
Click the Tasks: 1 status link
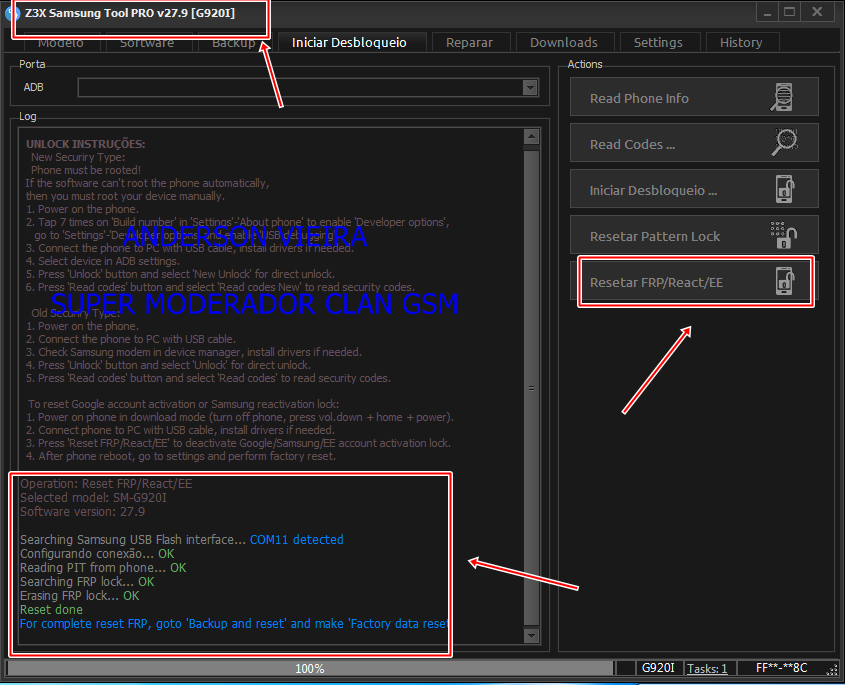(x=707, y=668)
